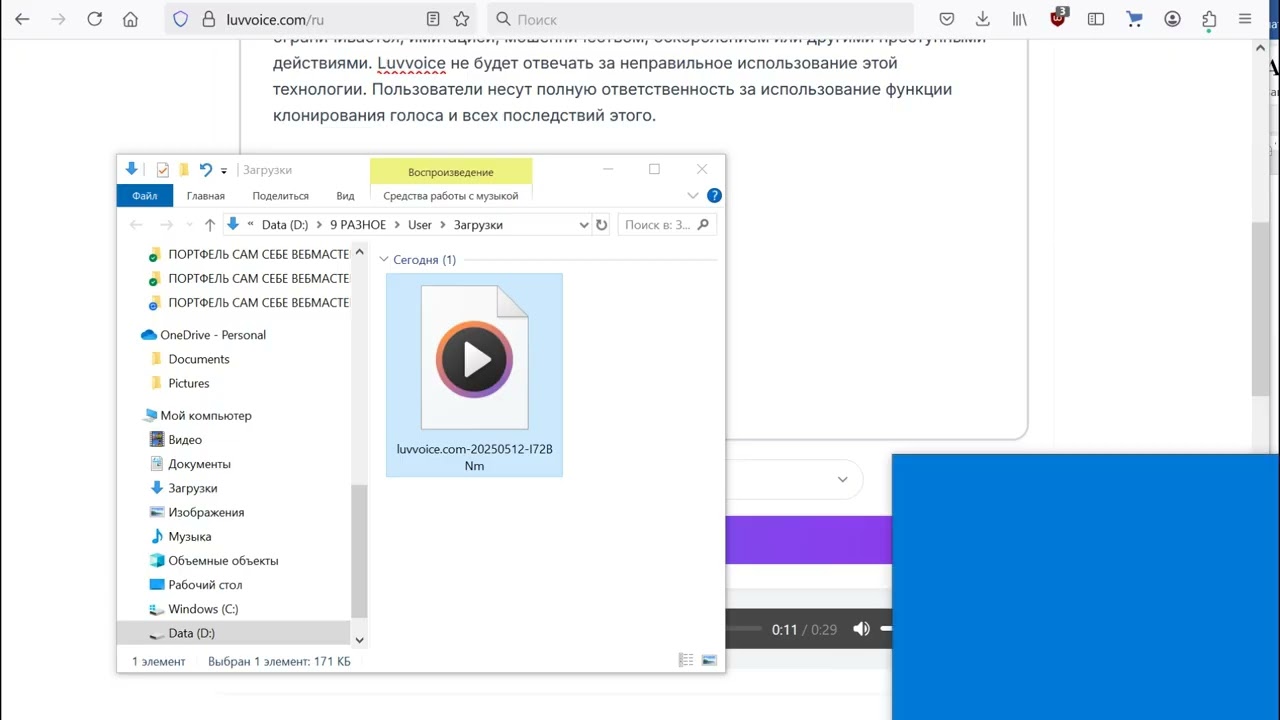Open Видео folder in navigation pane

(185, 440)
